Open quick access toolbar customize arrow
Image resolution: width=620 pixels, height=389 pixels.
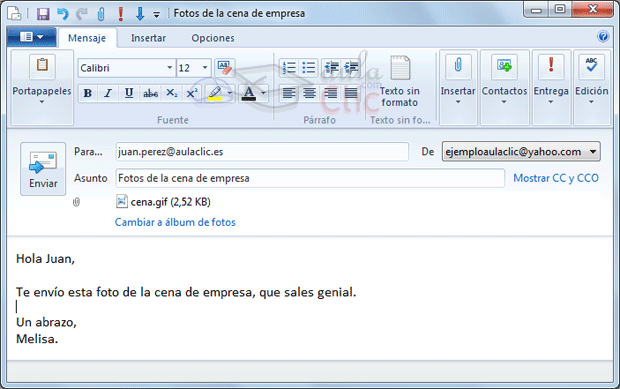[x=157, y=15]
